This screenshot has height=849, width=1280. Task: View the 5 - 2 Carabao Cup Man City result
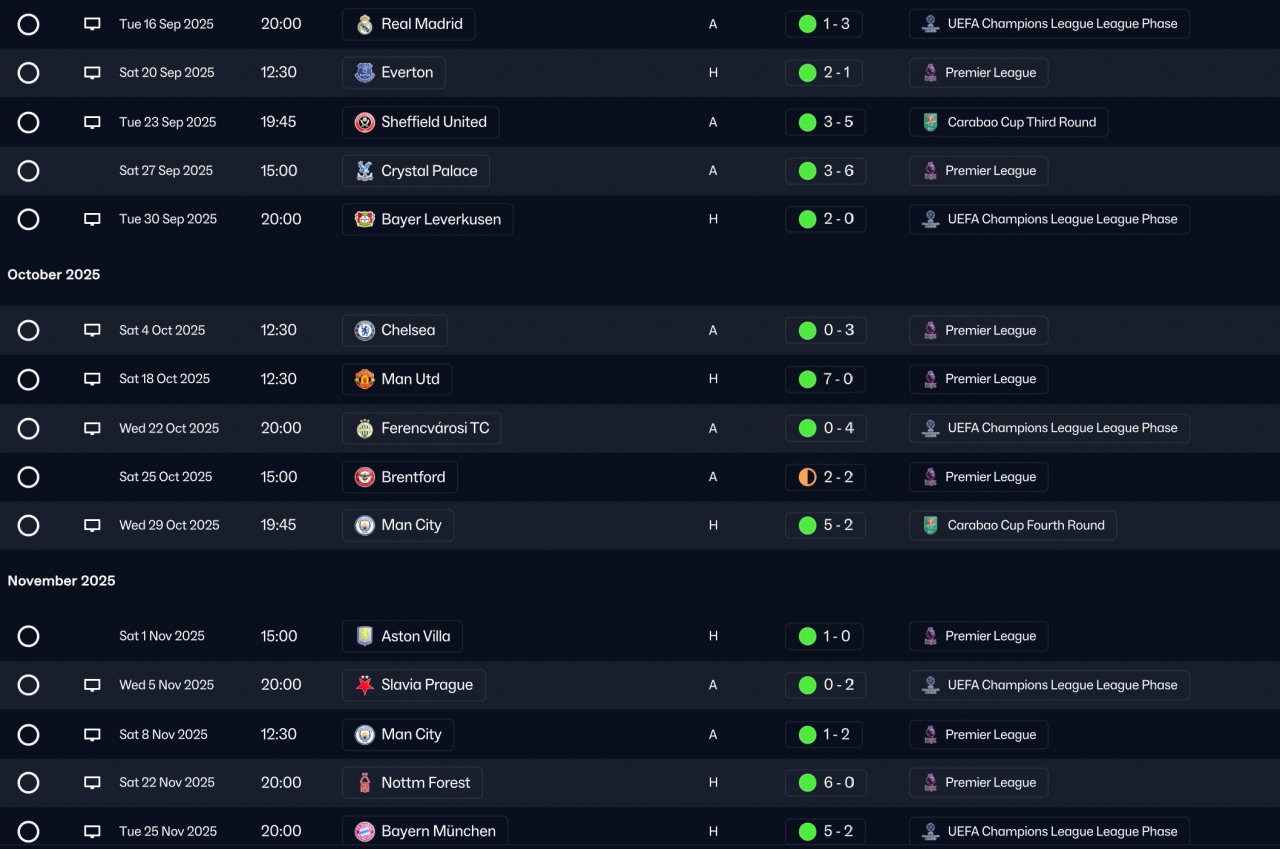click(824, 525)
